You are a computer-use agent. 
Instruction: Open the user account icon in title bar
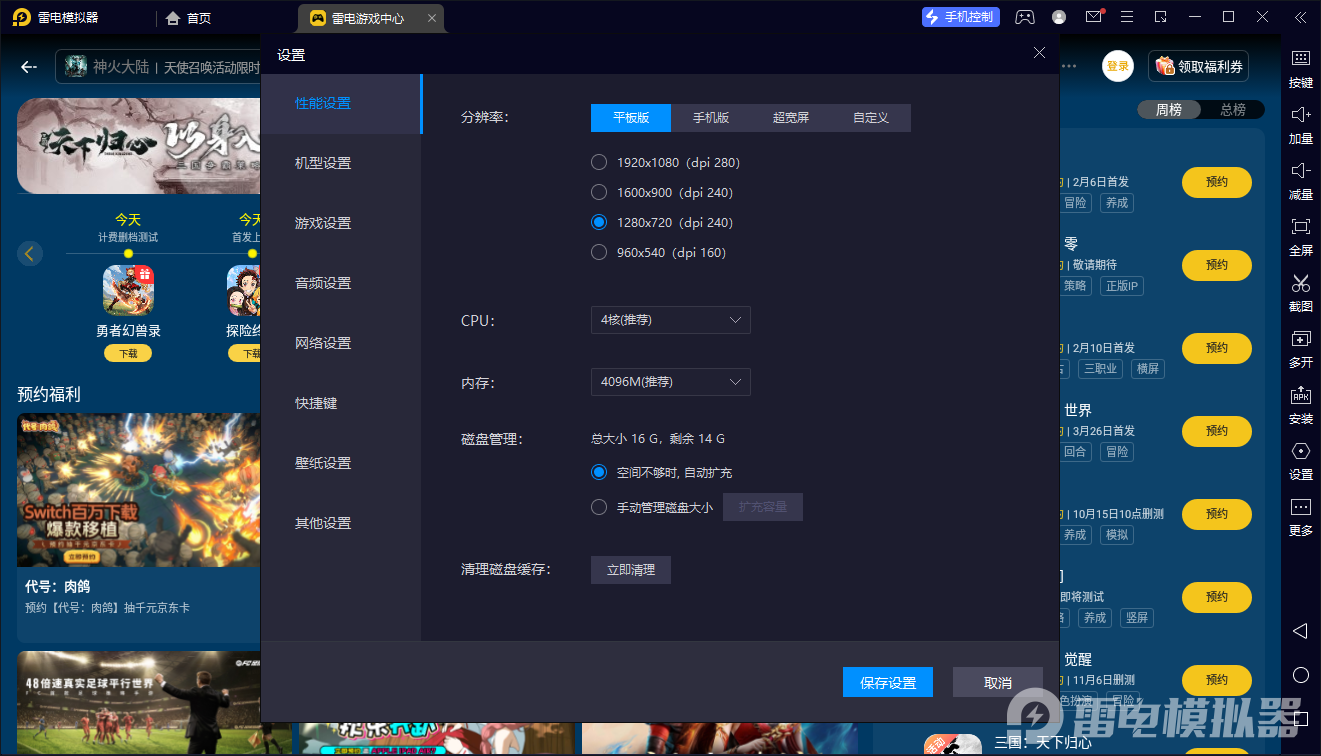click(1059, 17)
